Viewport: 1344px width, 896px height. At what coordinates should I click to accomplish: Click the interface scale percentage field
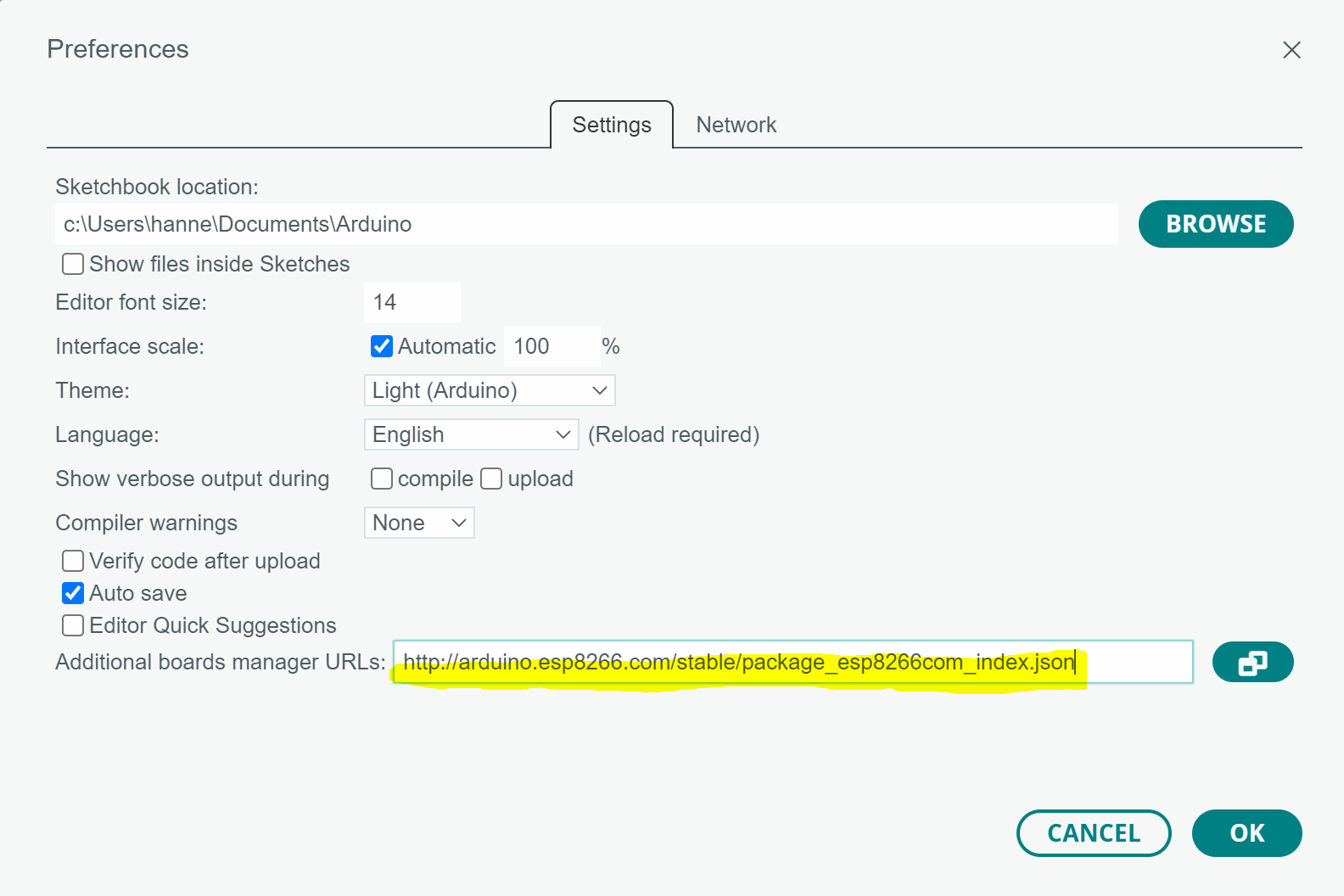coord(552,346)
